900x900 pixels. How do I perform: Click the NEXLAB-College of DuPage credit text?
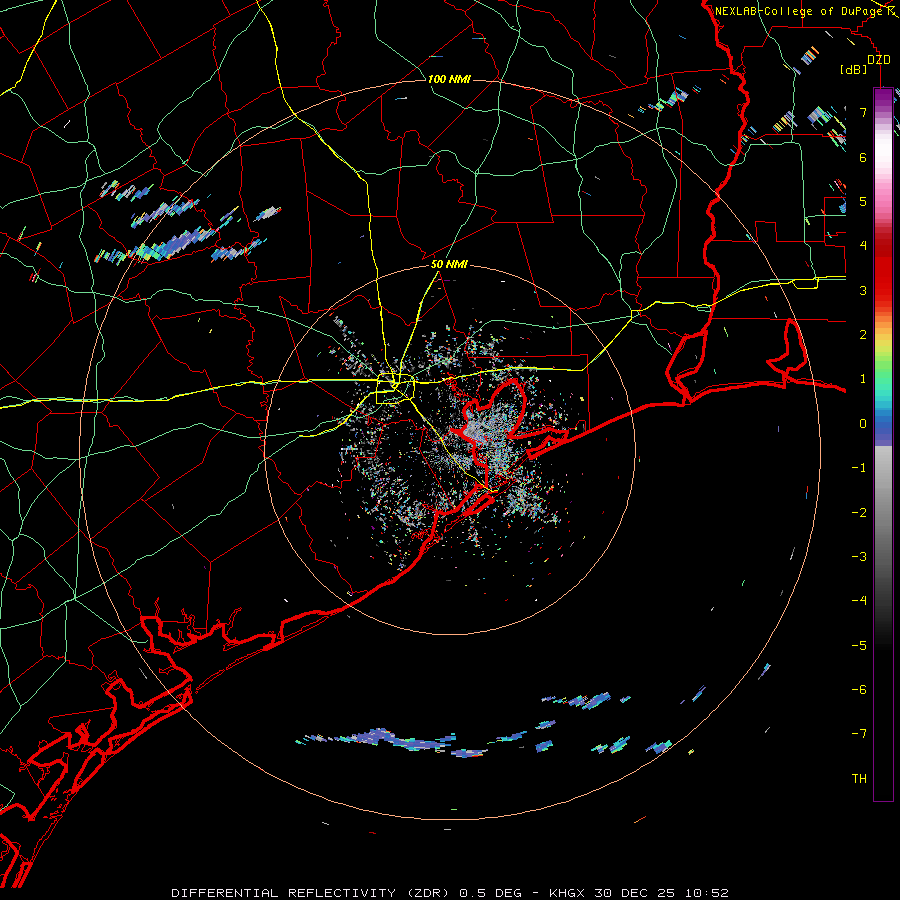tap(798, 11)
